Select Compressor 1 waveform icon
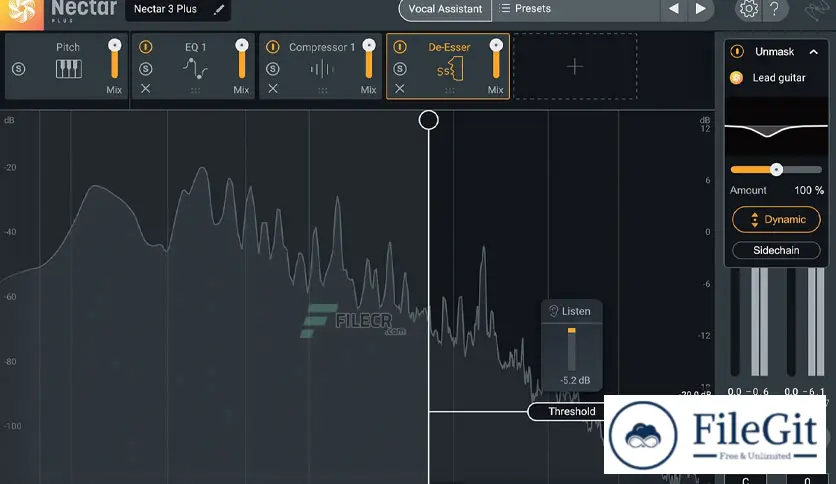836x484 pixels. [322, 69]
